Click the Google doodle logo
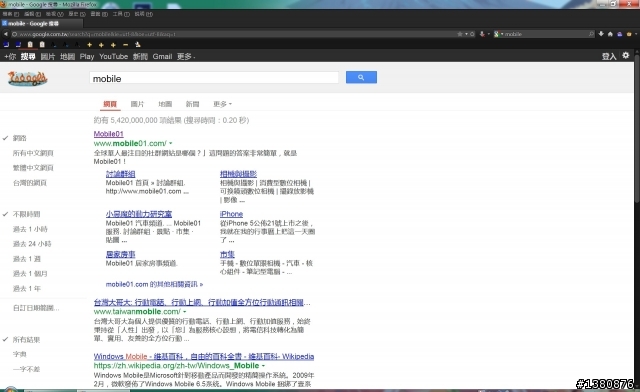This screenshot has width=640, height=392. (x=27, y=78)
